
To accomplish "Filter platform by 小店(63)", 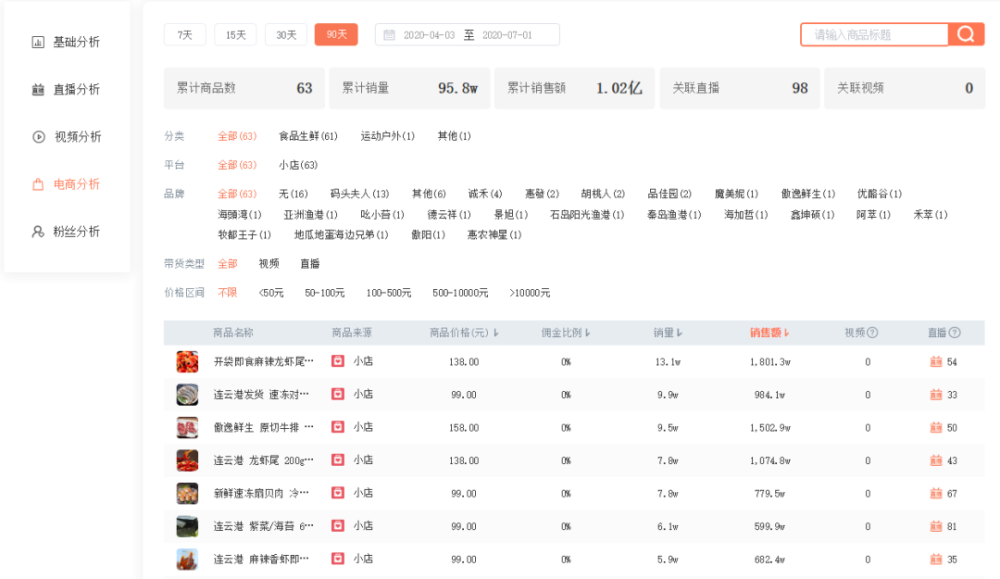I will pos(298,165).
